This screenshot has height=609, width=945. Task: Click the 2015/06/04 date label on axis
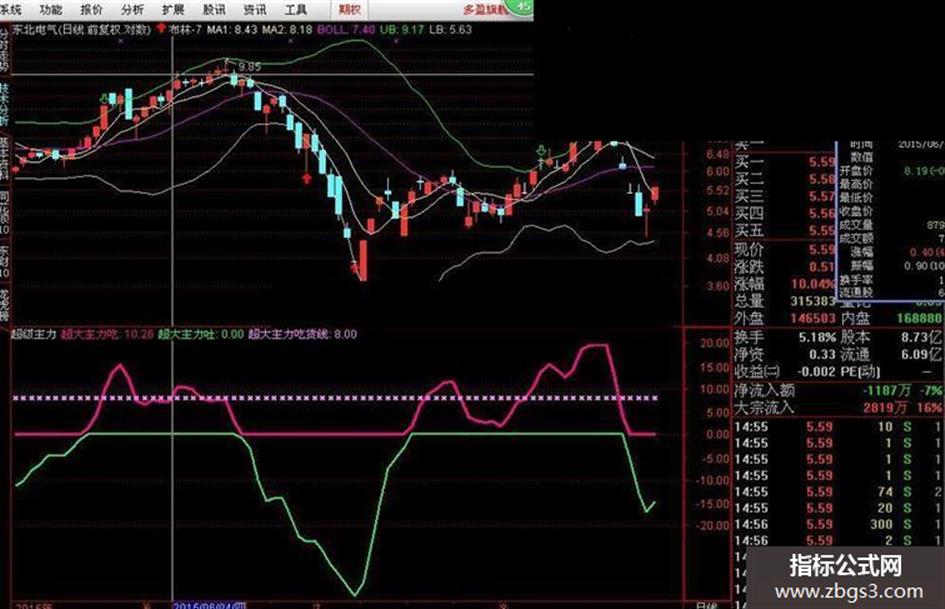[x=209, y=605]
